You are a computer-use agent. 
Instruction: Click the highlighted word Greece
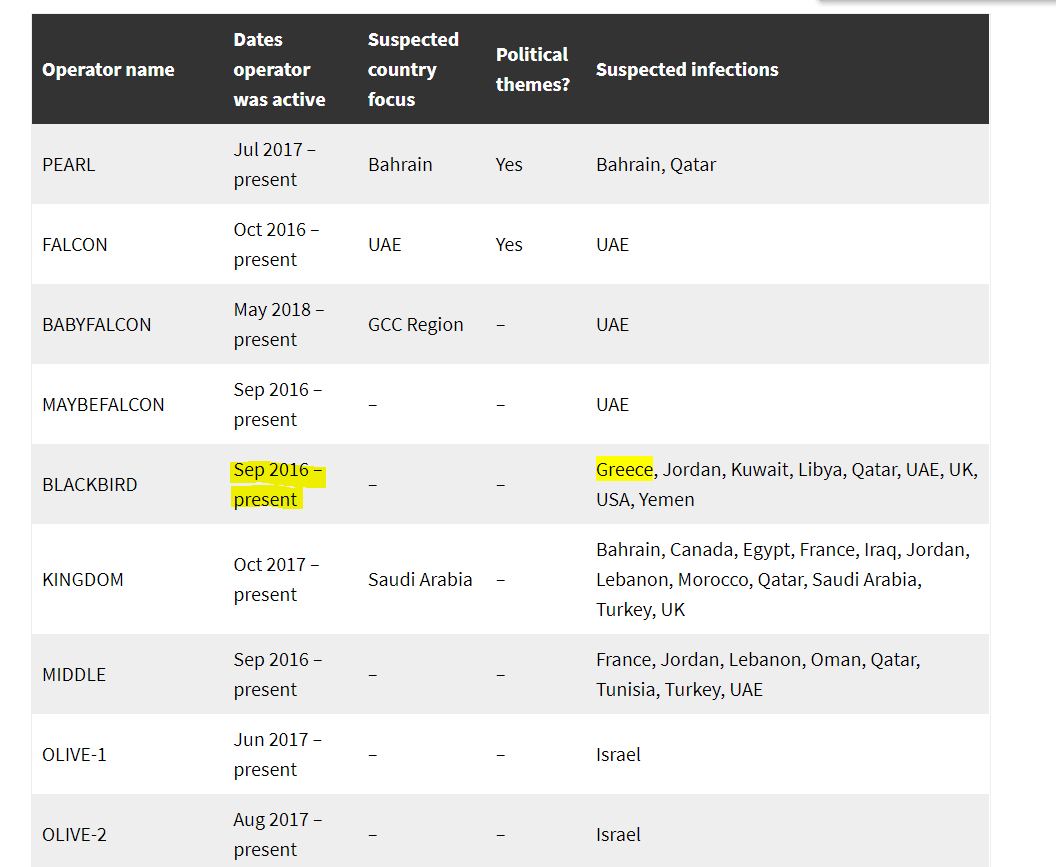(624, 470)
